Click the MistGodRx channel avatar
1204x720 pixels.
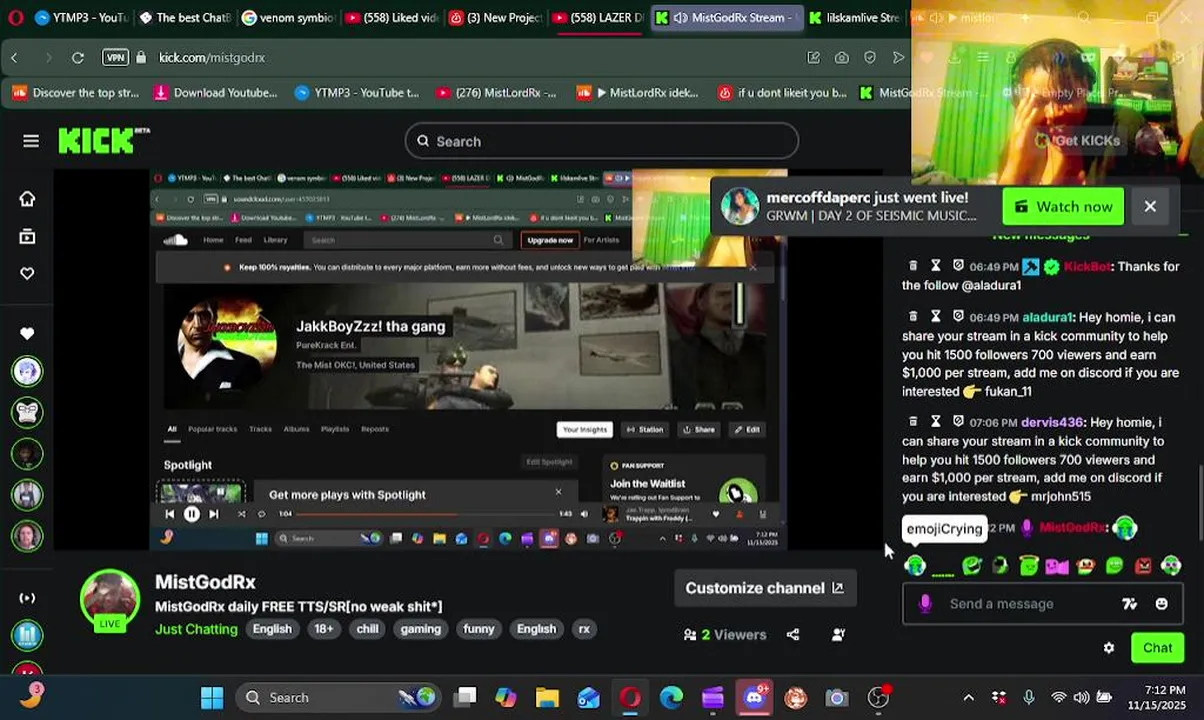(x=110, y=600)
